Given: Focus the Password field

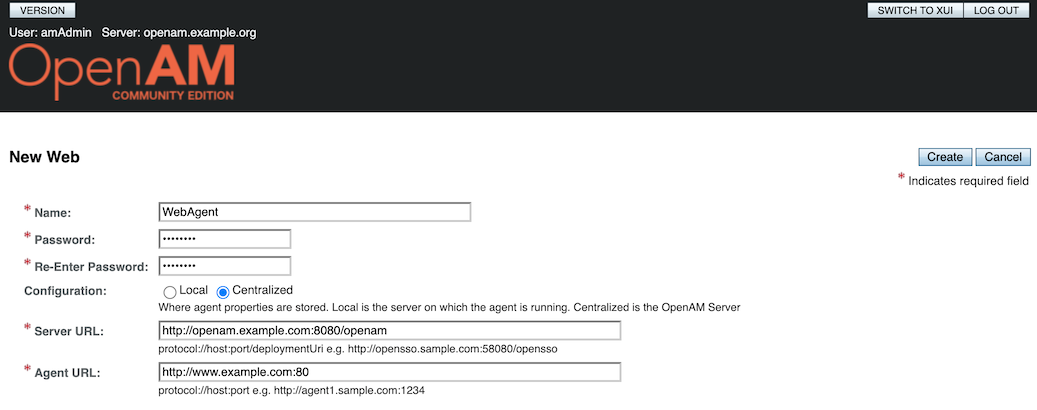Looking at the screenshot, I should [x=225, y=239].
